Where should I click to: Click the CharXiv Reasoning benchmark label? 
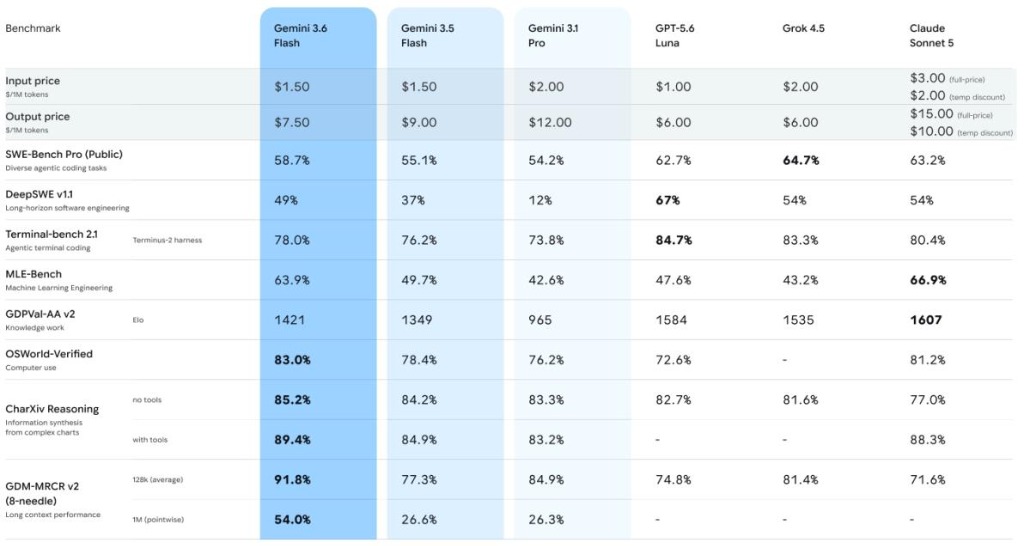[x=52, y=409]
